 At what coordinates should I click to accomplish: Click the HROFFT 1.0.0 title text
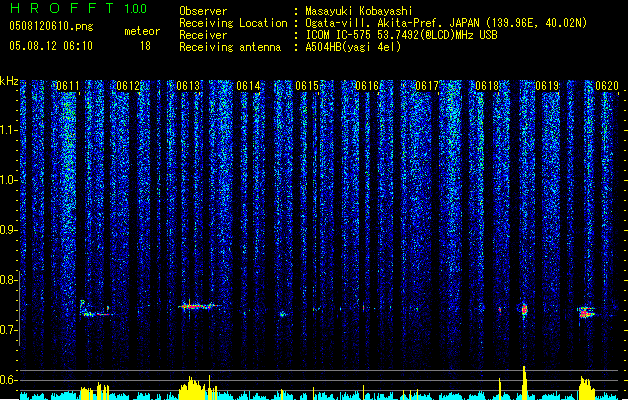(78, 8)
